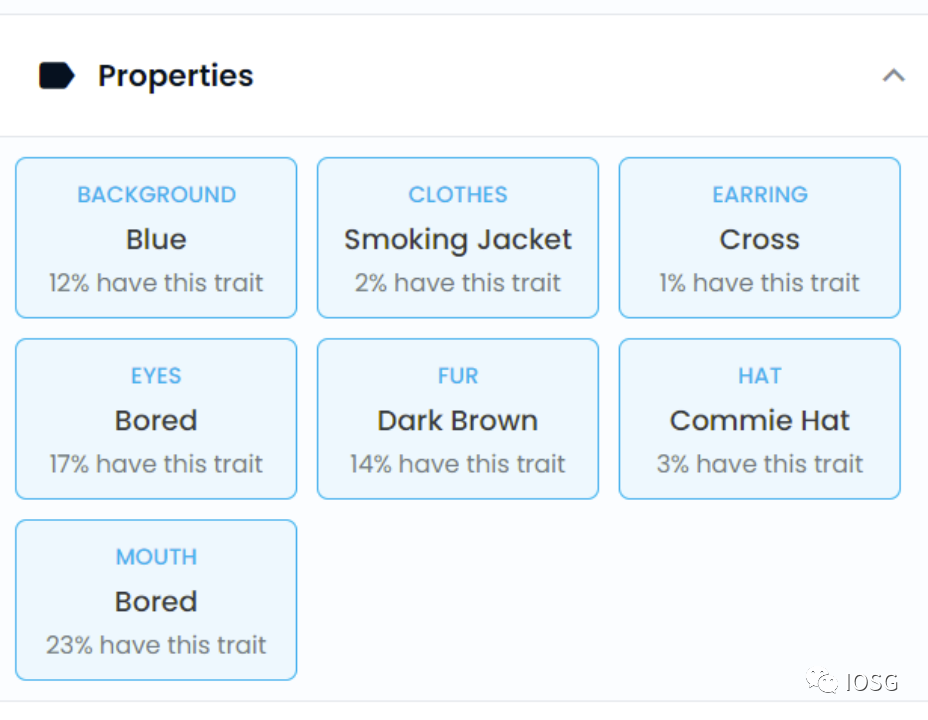Click the "17% have this trait" text
Image resolution: width=928 pixels, height=720 pixels.
tap(156, 464)
